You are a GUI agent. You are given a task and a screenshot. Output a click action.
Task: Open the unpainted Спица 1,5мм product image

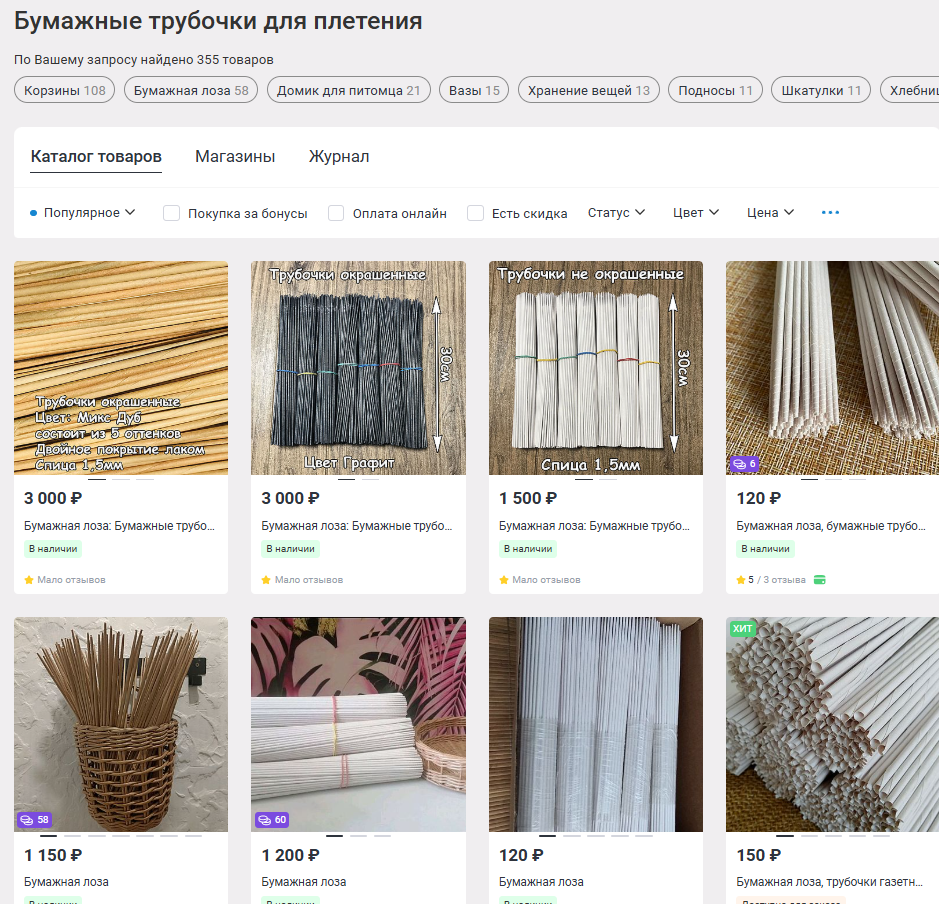[x=596, y=368]
